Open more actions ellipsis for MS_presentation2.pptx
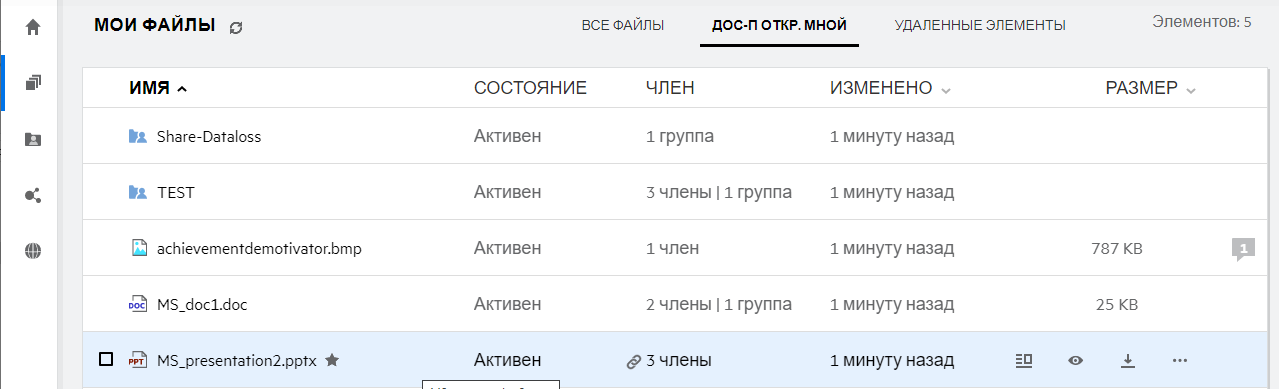 click(1179, 360)
